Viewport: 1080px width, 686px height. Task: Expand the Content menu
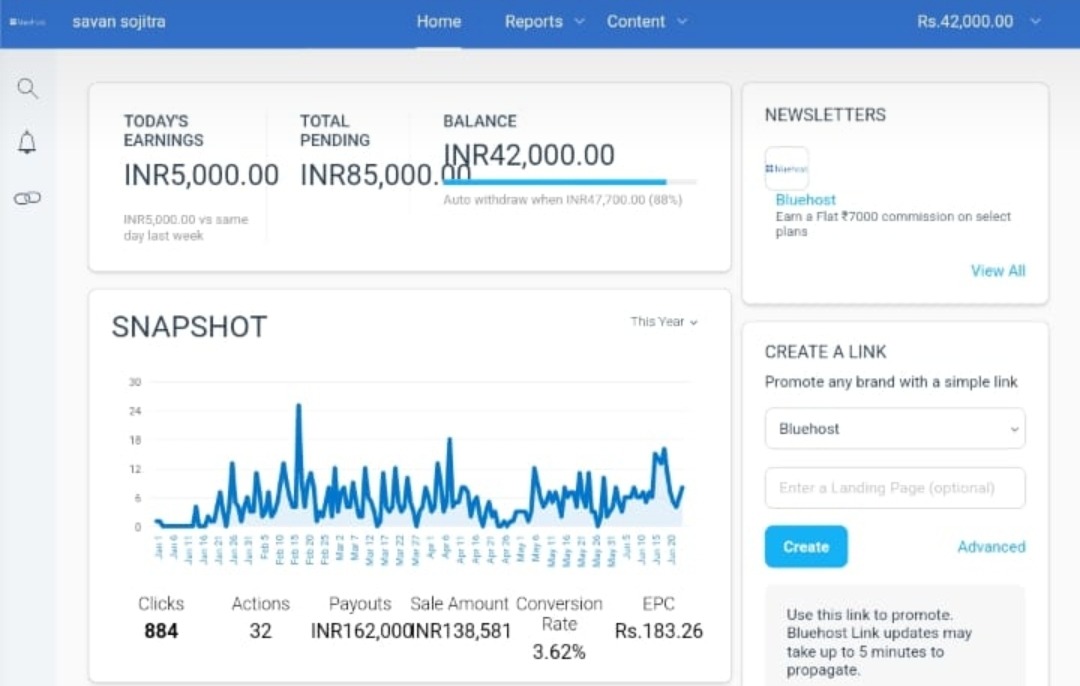[646, 22]
